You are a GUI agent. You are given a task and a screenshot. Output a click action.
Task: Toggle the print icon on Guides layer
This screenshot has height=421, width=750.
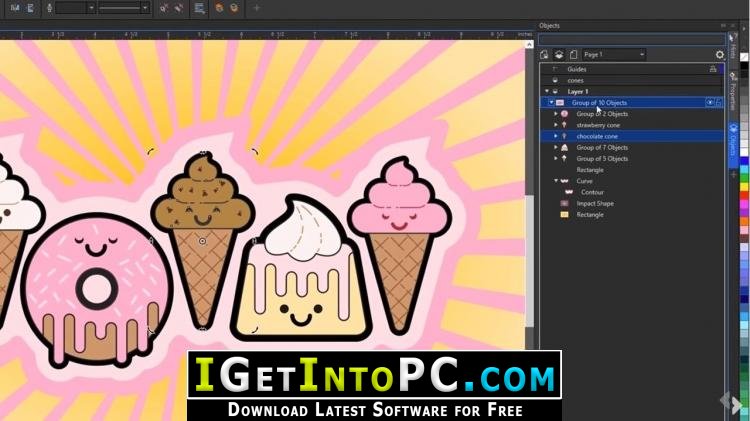[713, 69]
